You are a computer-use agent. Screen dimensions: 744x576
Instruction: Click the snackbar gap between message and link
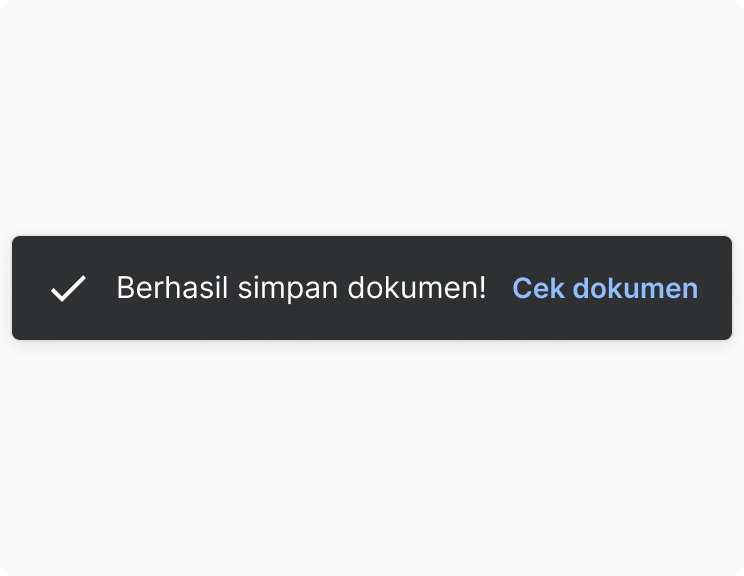[500, 288]
